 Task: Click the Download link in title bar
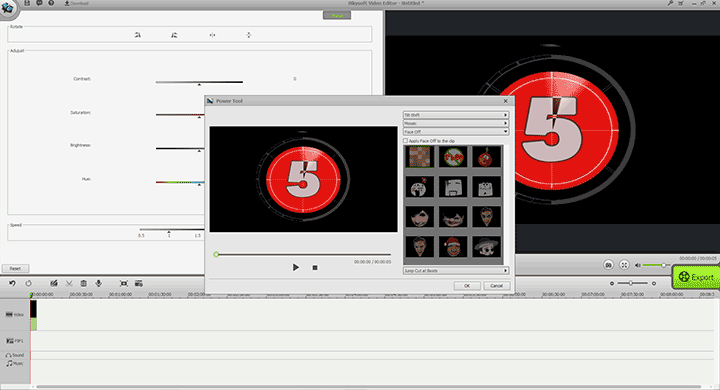click(x=76, y=3)
